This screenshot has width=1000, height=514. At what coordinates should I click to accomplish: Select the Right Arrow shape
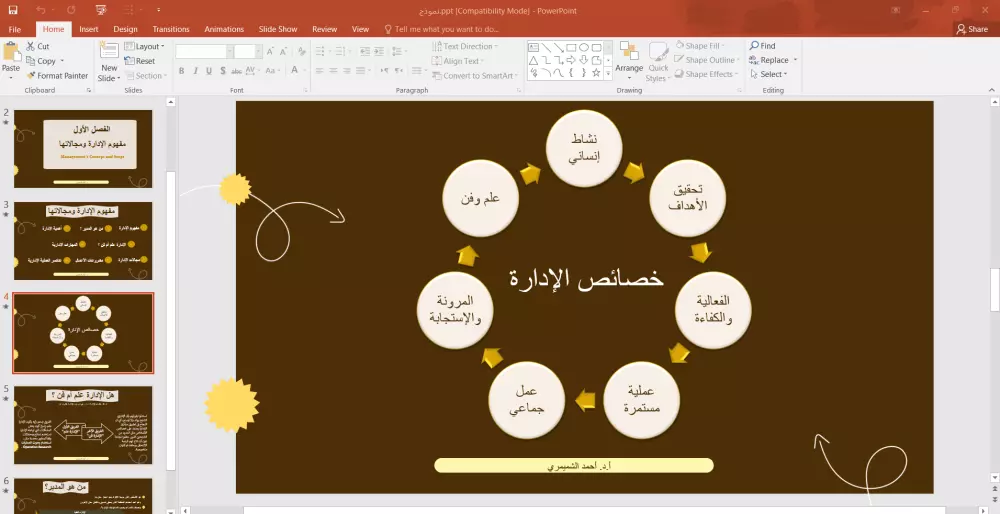[x=571, y=61]
